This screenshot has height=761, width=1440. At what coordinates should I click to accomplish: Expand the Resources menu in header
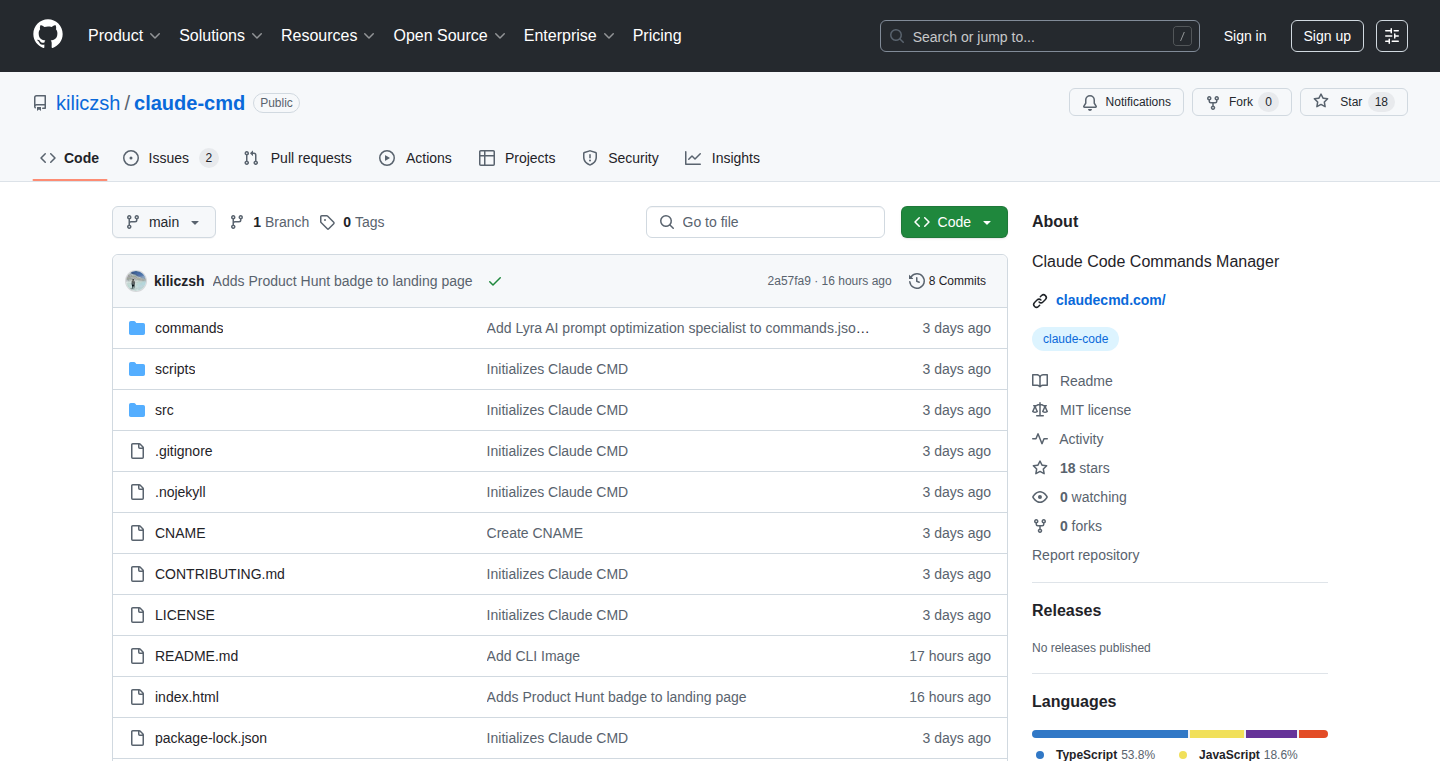pyautogui.click(x=328, y=36)
